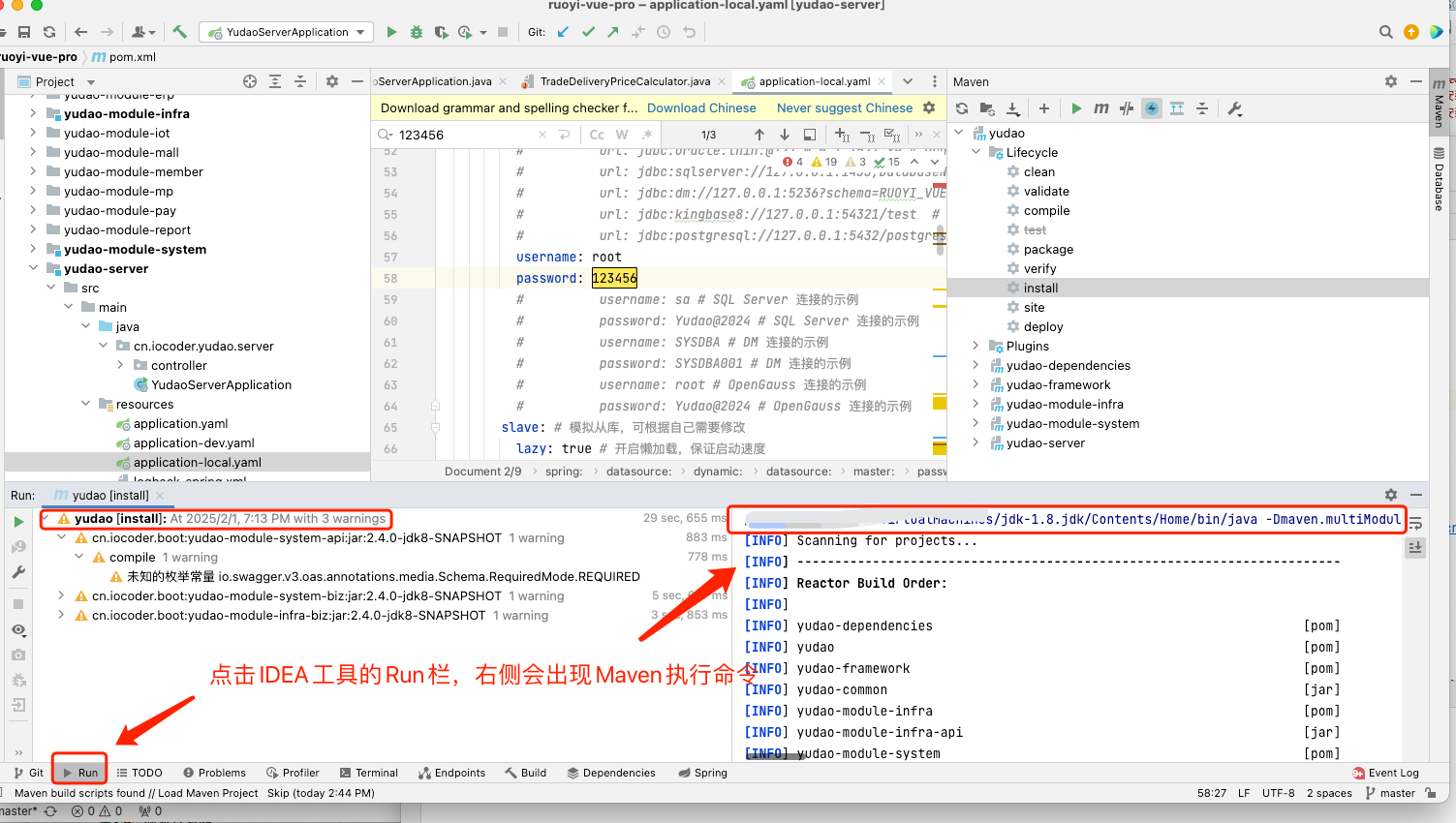Collapse the compile warning node
Image resolution: width=1456 pixels, height=823 pixels.
(79, 557)
